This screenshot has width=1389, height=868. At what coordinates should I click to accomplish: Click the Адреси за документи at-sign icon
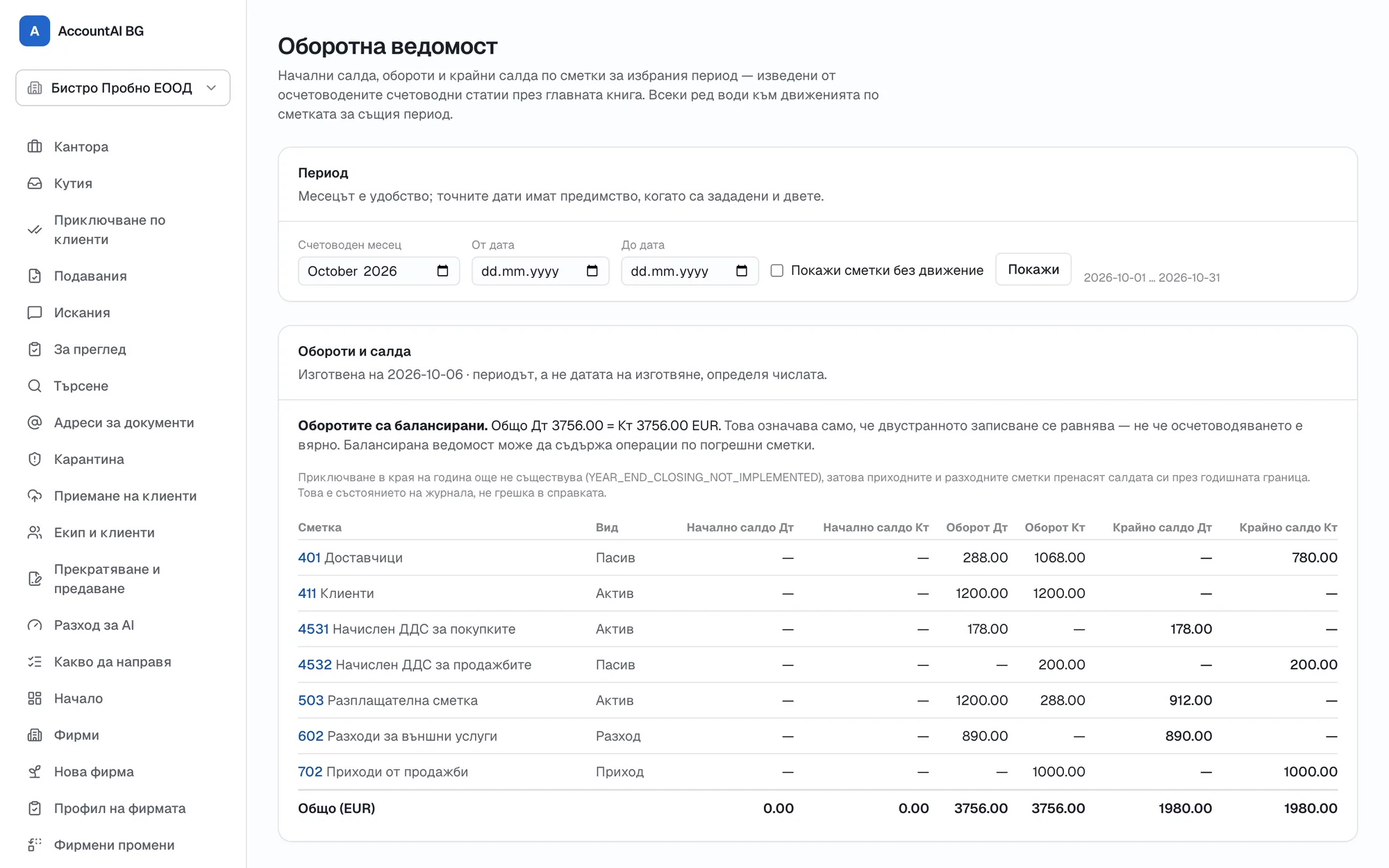coord(35,422)
